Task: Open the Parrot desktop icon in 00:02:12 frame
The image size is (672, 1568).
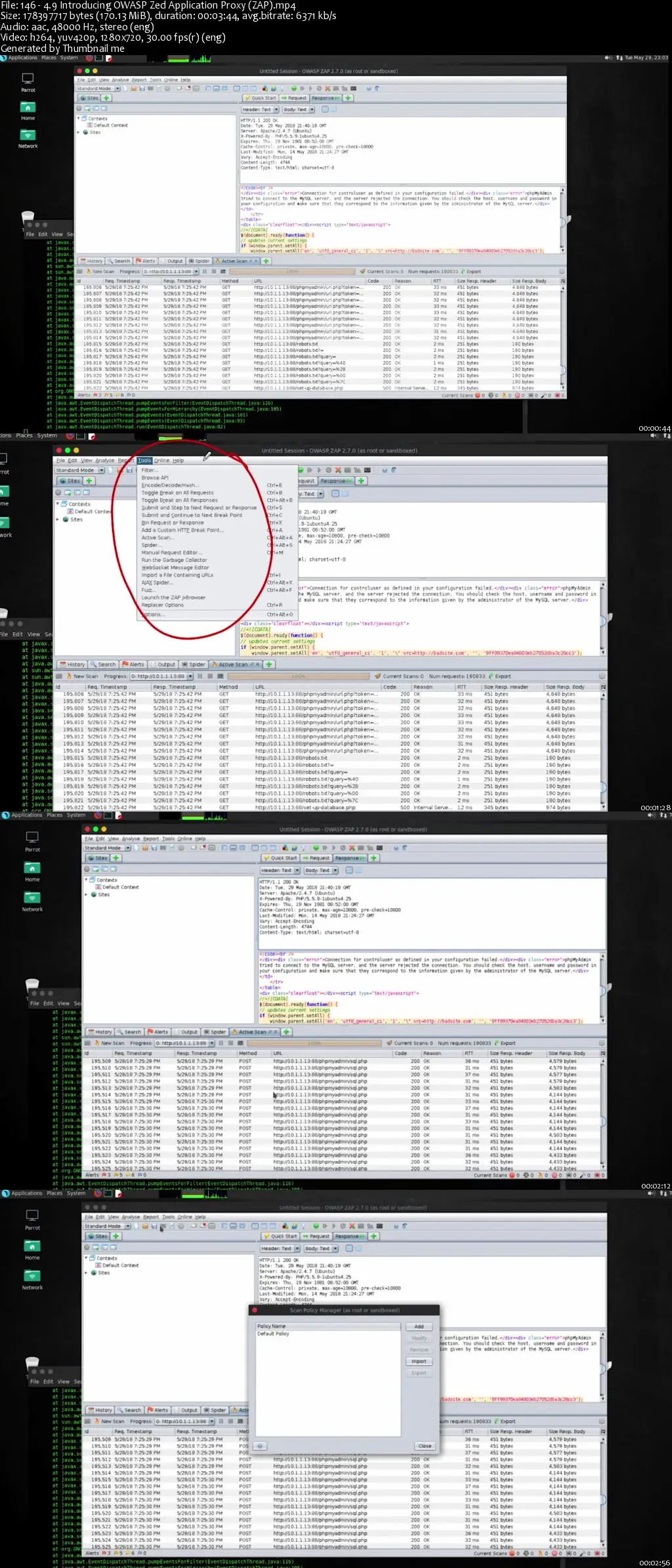Action: coord(32,840)
